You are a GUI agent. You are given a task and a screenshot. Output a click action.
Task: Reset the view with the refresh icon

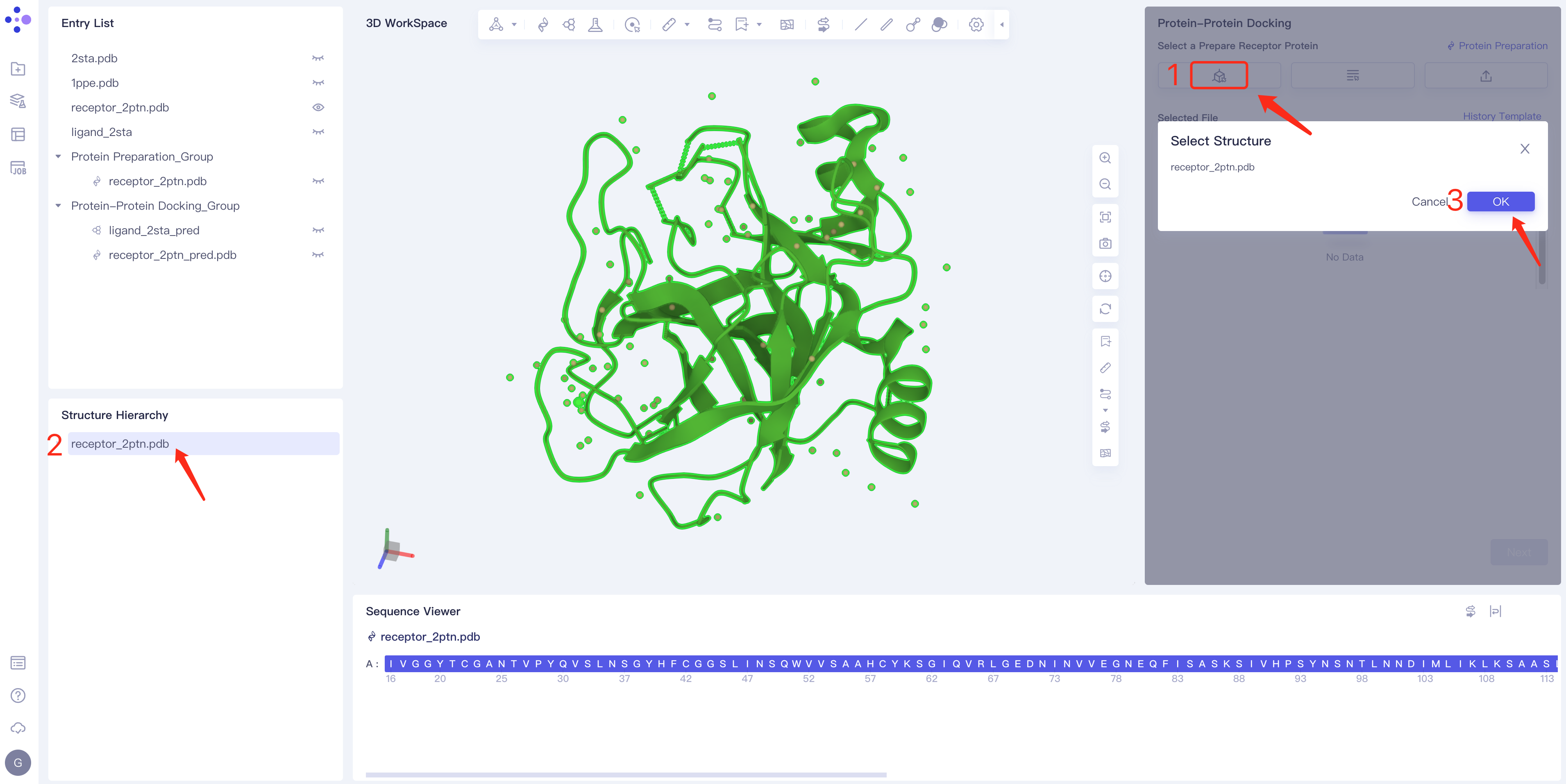[x=1105, y=309]
